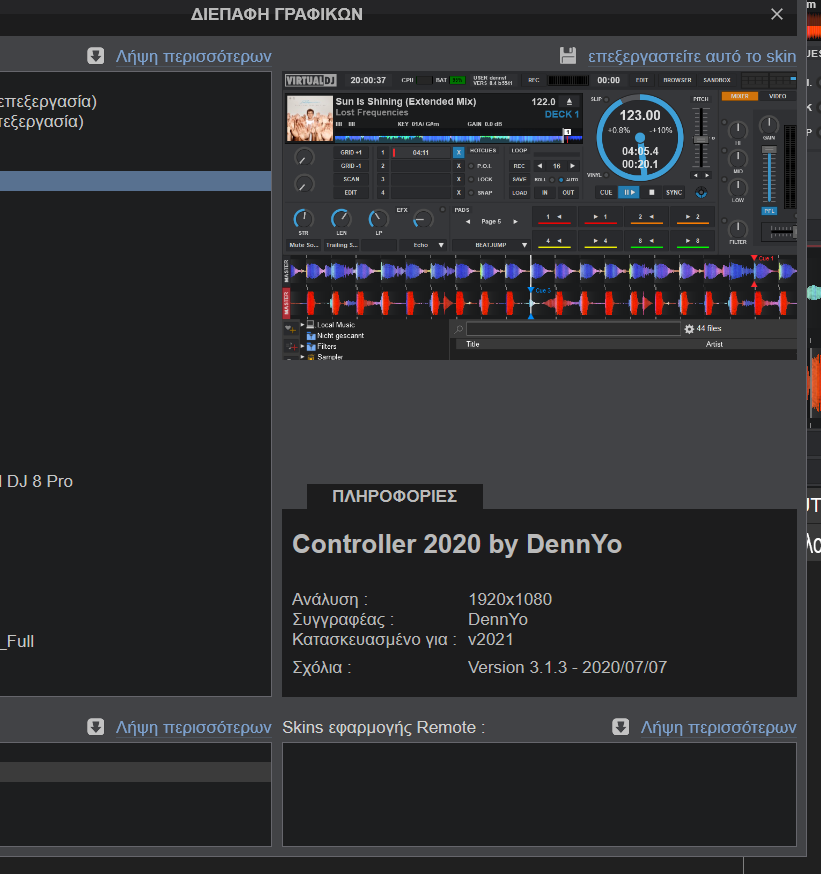The width and height of the screenshot is (821, 874).
Task: Click the author value 'DennYo' beside Συγγραφέας
Action: click(498, 619)
